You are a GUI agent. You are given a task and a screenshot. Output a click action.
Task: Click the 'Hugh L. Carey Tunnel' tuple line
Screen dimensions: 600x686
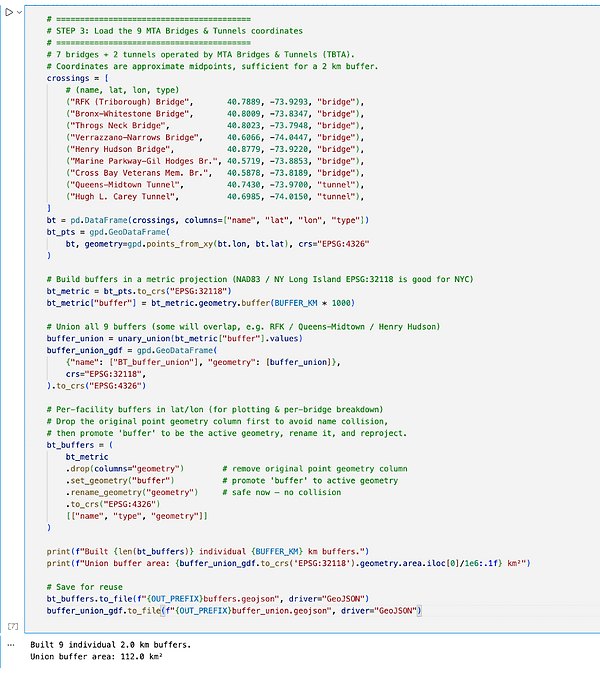[x=215, y=196]
